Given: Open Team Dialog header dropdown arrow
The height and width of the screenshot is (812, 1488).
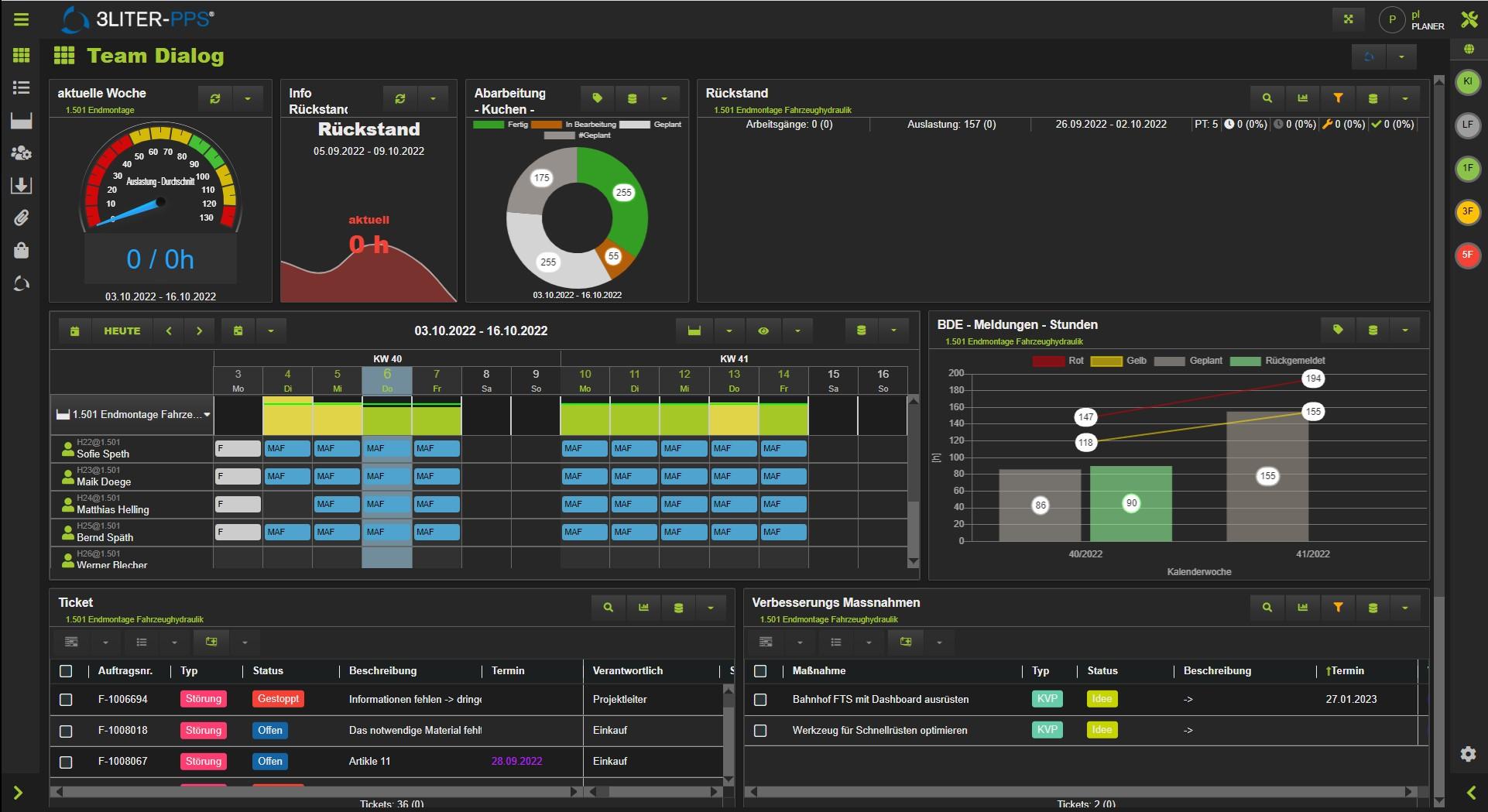Looking at the screenshot, I should (1401, 57).
